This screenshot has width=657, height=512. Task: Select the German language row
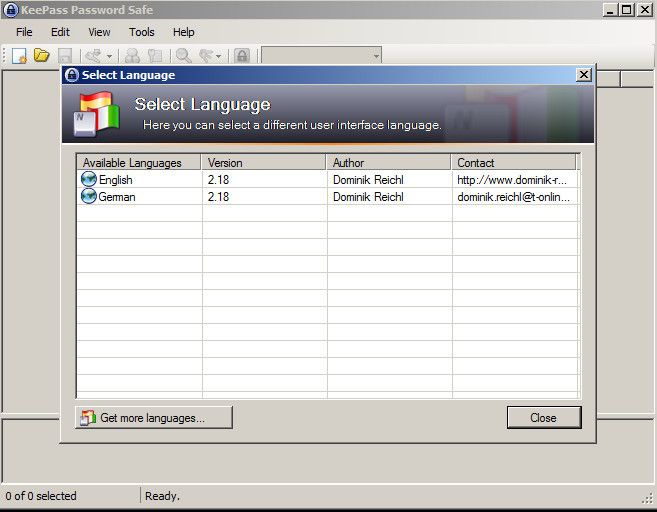click(328, 197)
